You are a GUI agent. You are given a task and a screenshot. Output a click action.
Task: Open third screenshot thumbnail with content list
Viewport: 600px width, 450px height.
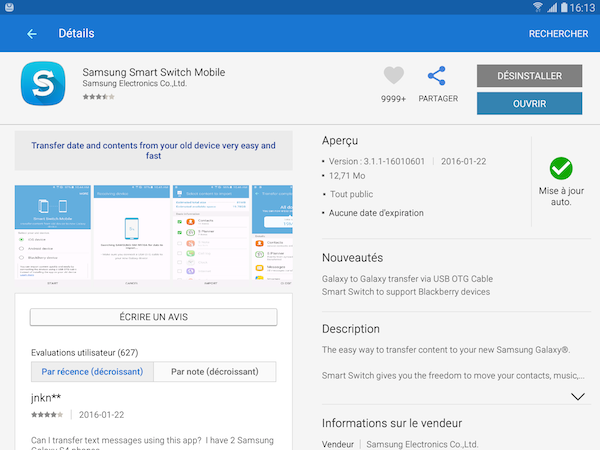211,235
